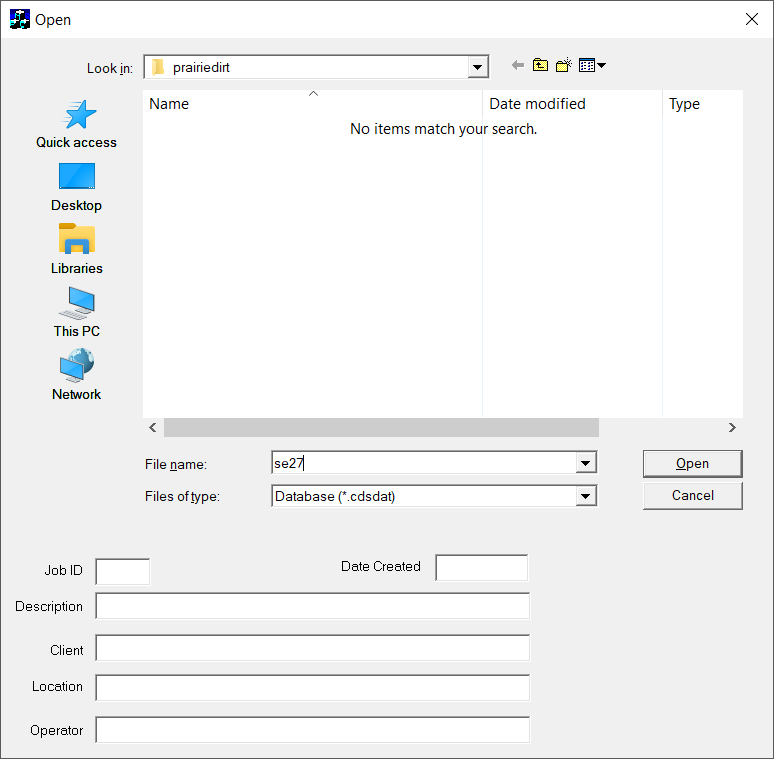Click inside the Job ID field
774x759 pixels.
pos(122,571)
